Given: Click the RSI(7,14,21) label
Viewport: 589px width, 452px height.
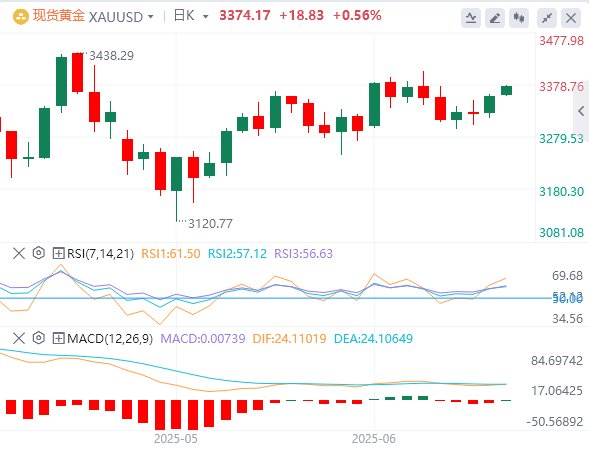Looking at the screenshot, I should point(100,254).
